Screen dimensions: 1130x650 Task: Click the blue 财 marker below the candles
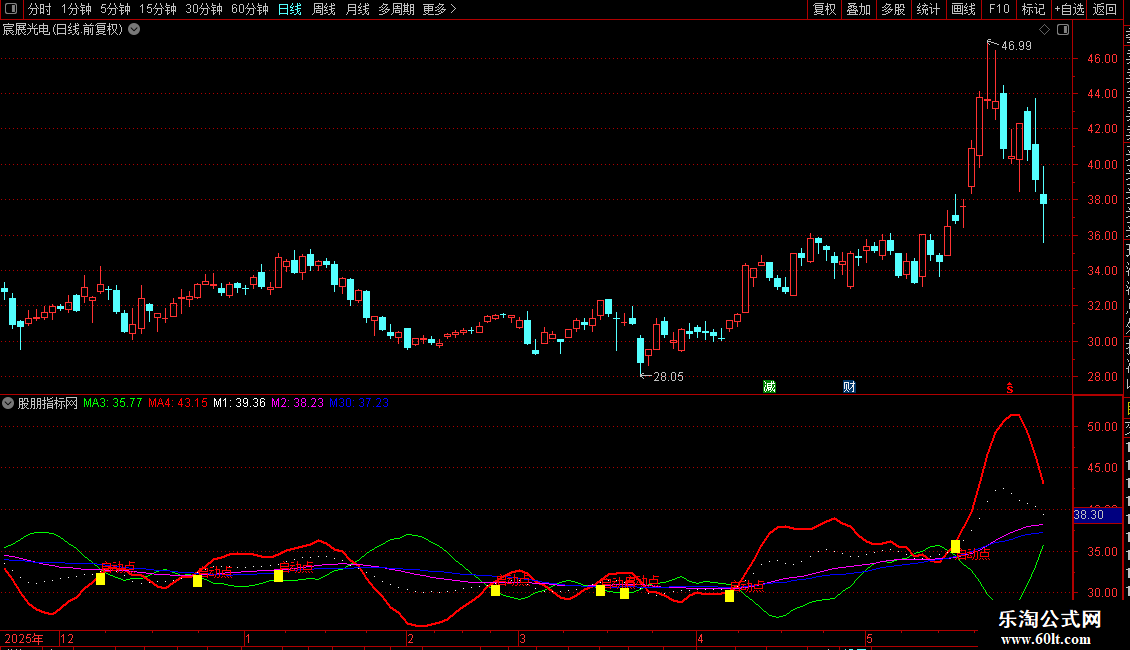pos(849,387)
